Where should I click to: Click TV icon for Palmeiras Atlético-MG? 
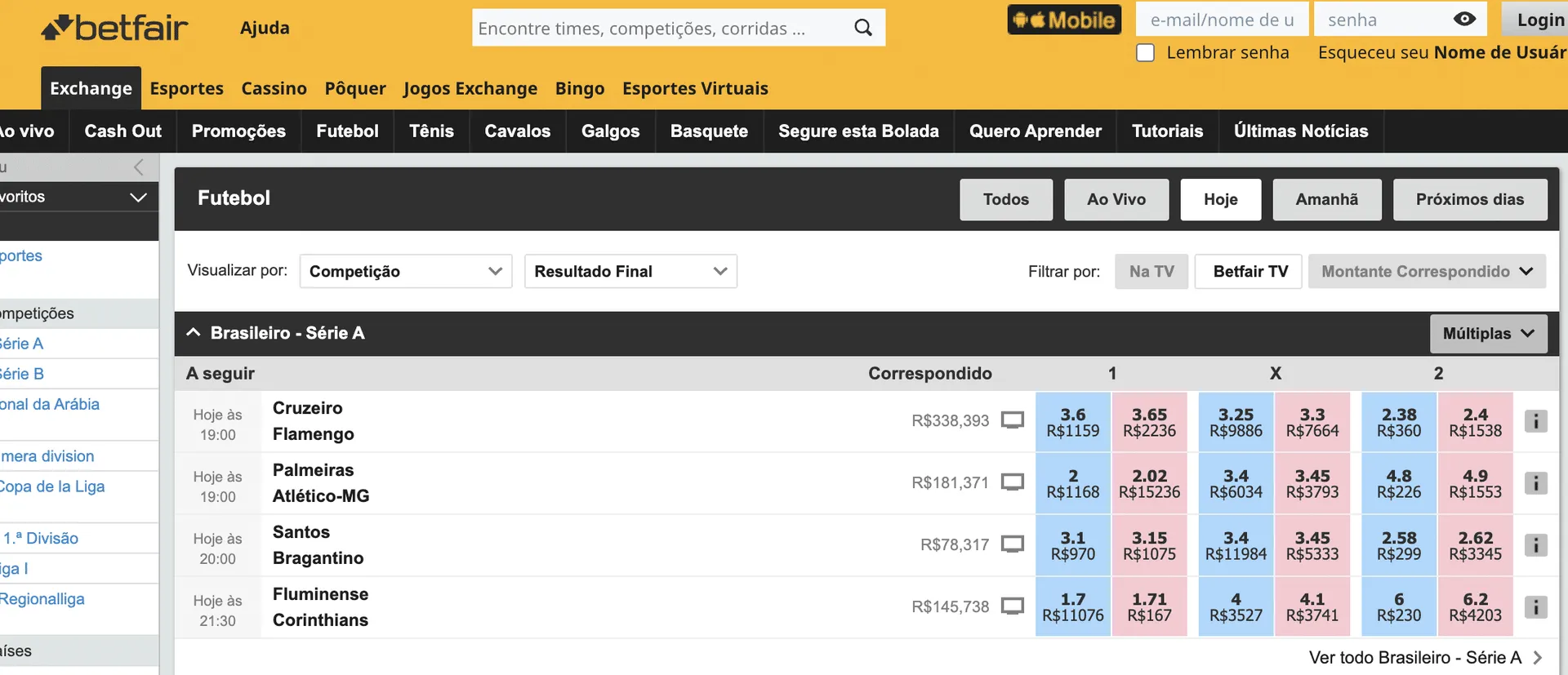pyautogui.click(x=1013, y=482)
